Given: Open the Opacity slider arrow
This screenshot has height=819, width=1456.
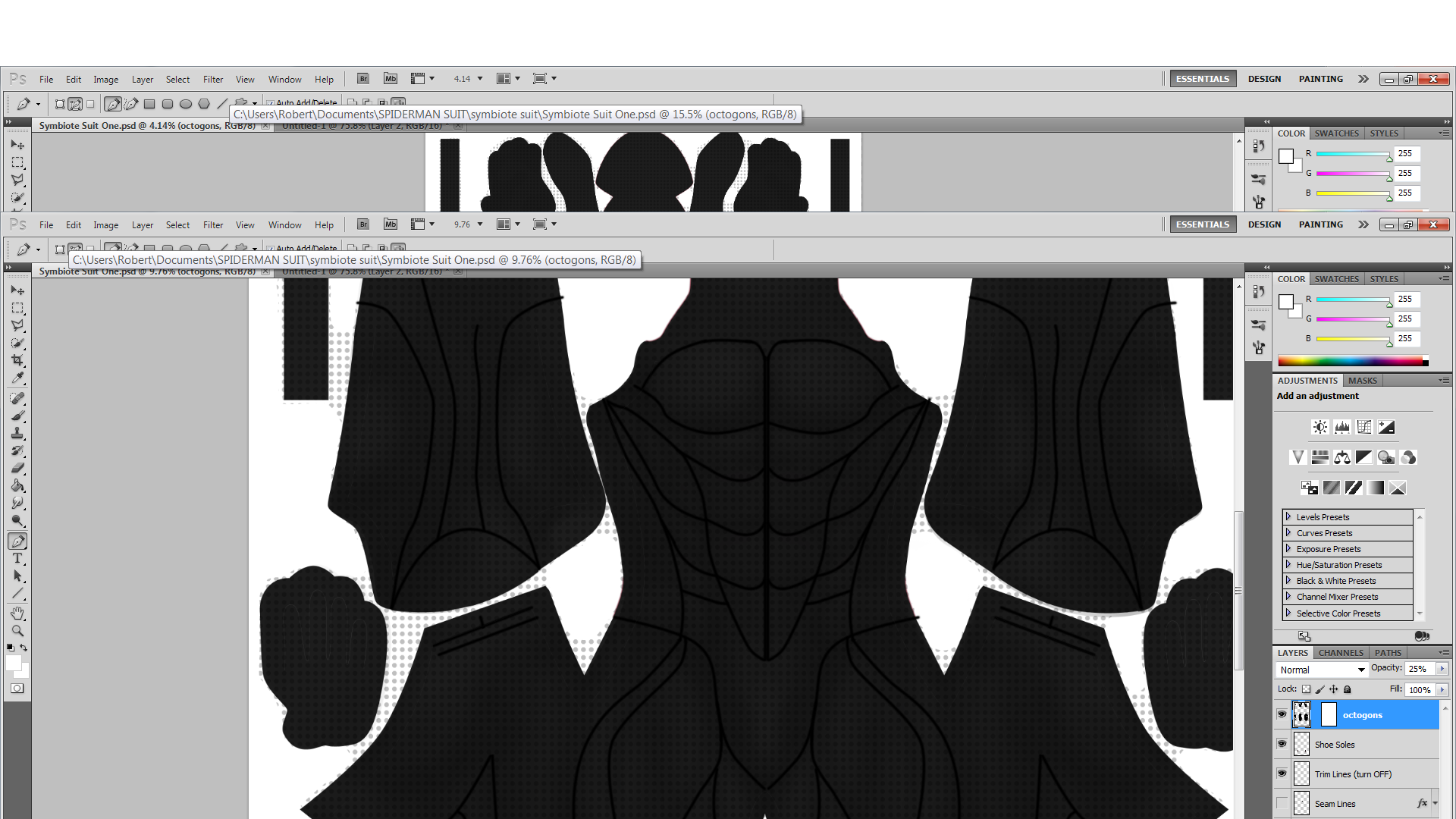Looking at the screenshot, I should [x=1442, y=669].
